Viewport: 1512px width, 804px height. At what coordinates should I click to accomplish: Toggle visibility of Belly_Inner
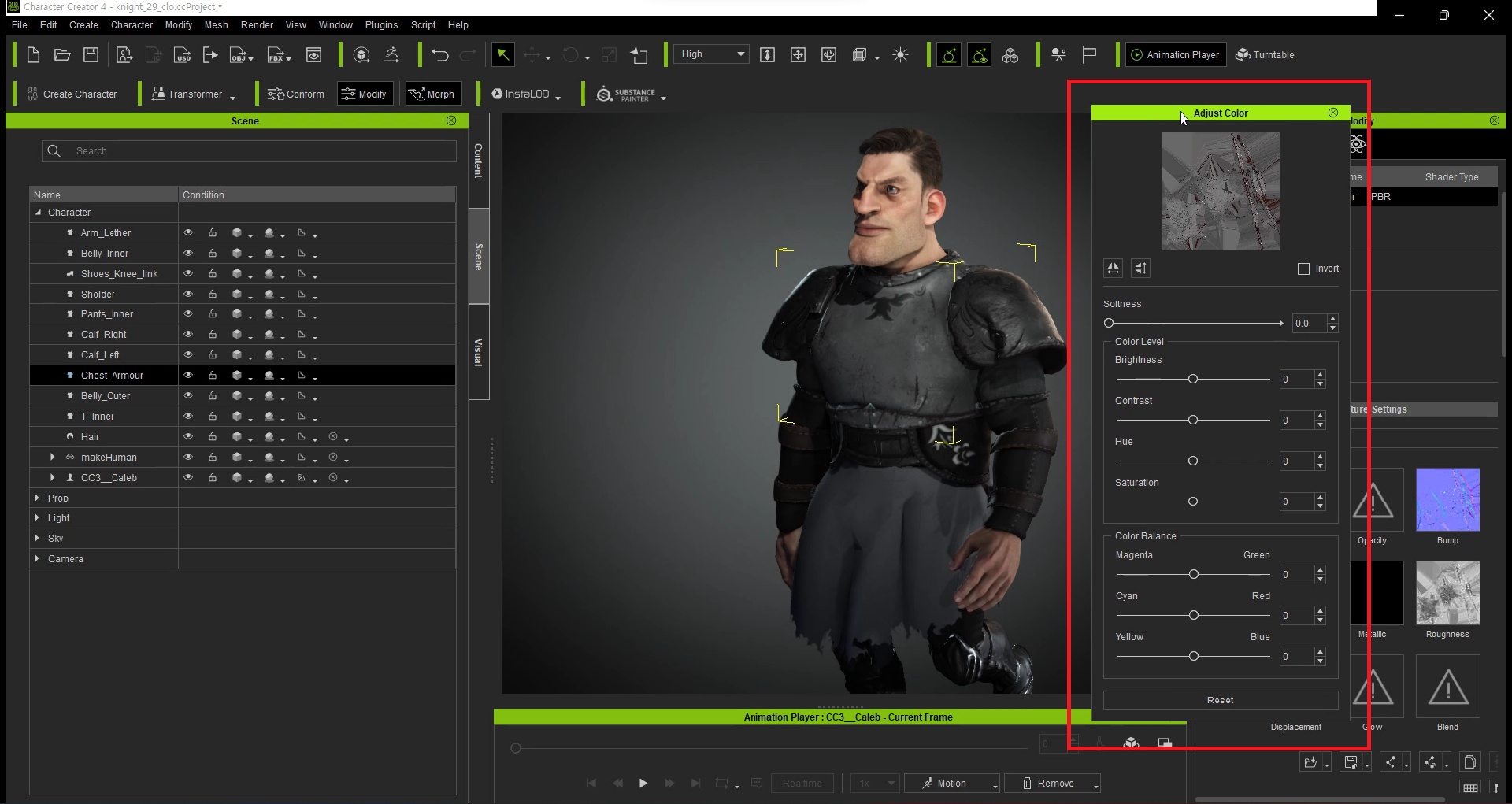pos(188,254)
